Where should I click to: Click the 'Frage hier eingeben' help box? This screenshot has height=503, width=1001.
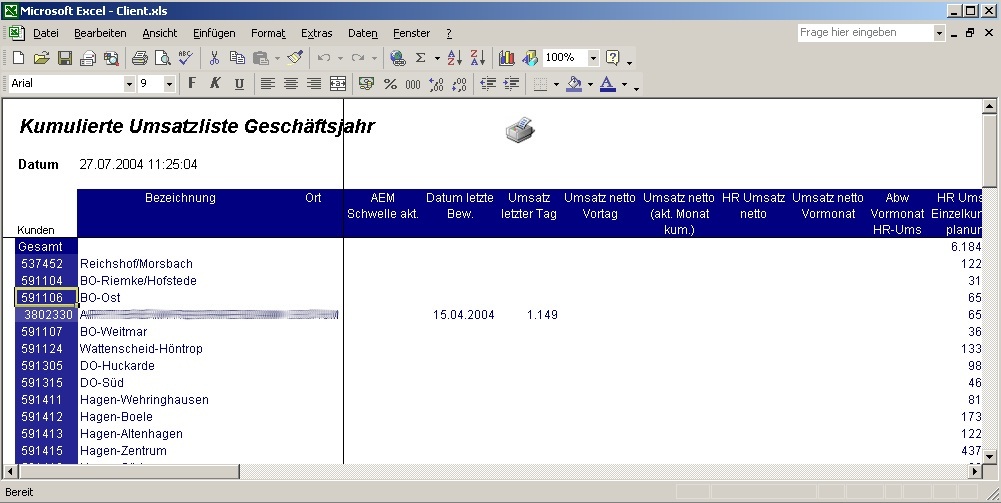865,33
